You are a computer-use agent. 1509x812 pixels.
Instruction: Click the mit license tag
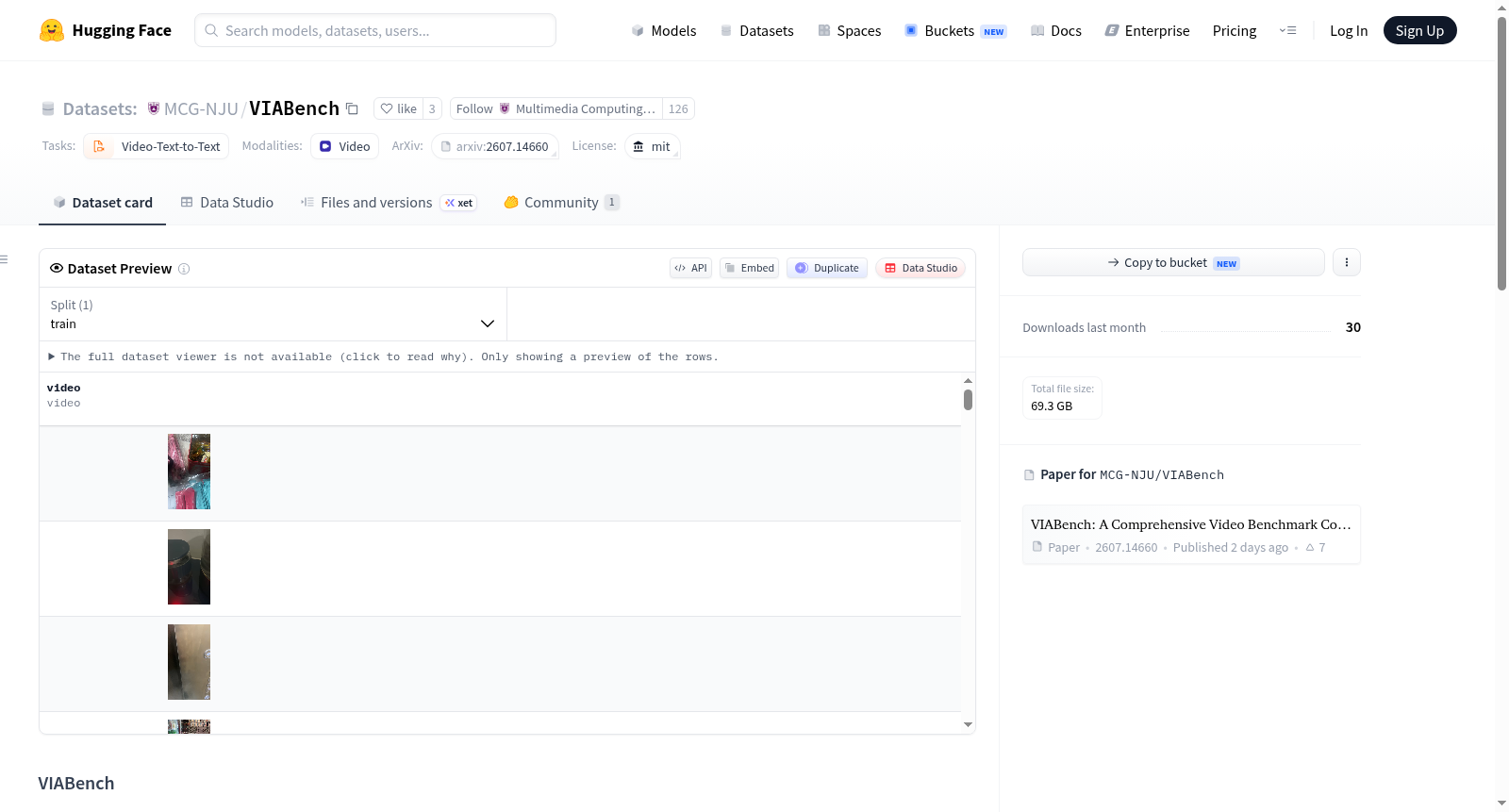652,146
